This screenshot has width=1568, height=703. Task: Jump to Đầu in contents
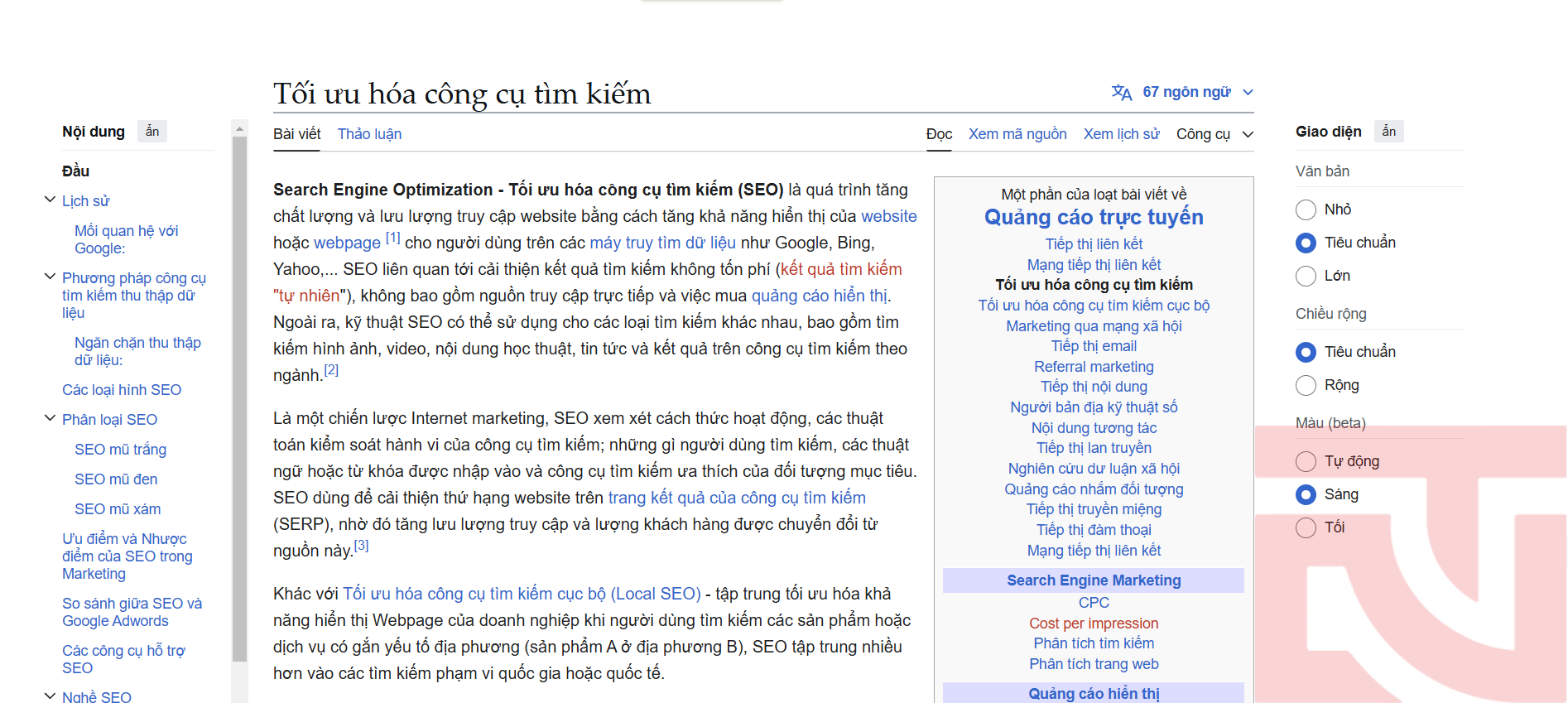pyautogui.click(x=75, y=171)
